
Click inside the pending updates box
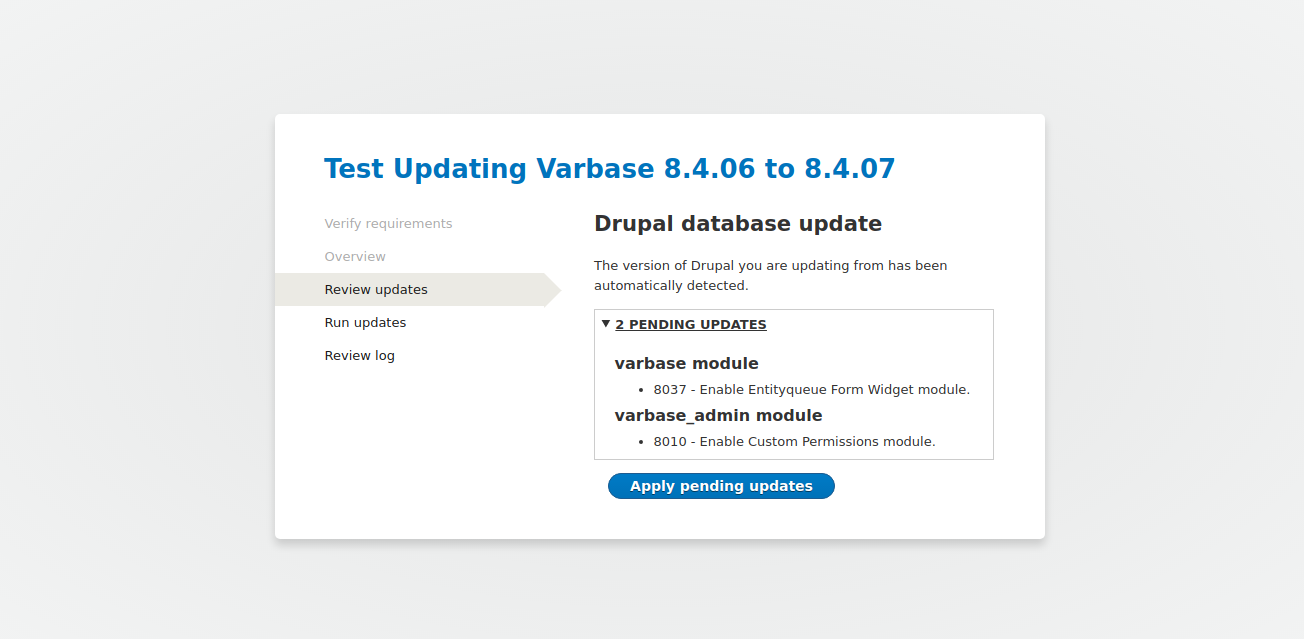793,384
